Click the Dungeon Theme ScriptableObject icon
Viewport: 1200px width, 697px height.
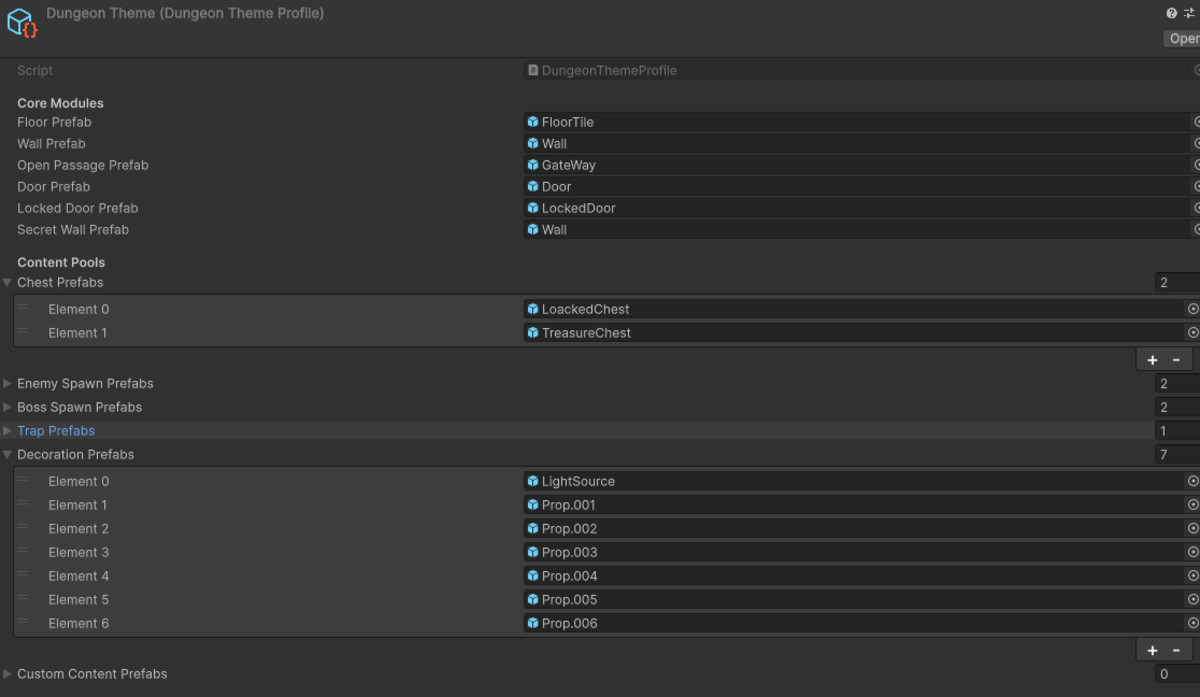pos(22,23)
